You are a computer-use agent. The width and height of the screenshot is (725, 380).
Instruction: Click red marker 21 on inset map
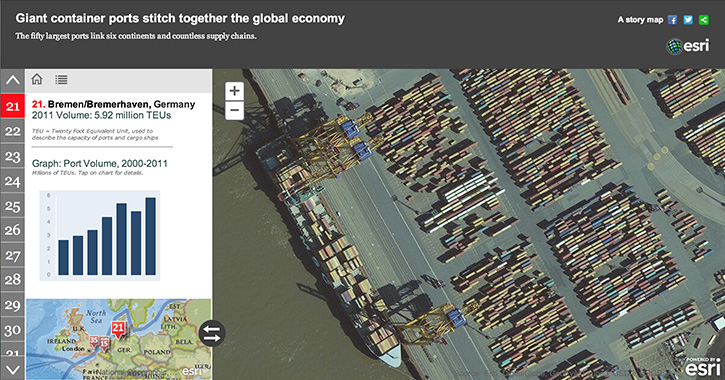tap(118, 330)
